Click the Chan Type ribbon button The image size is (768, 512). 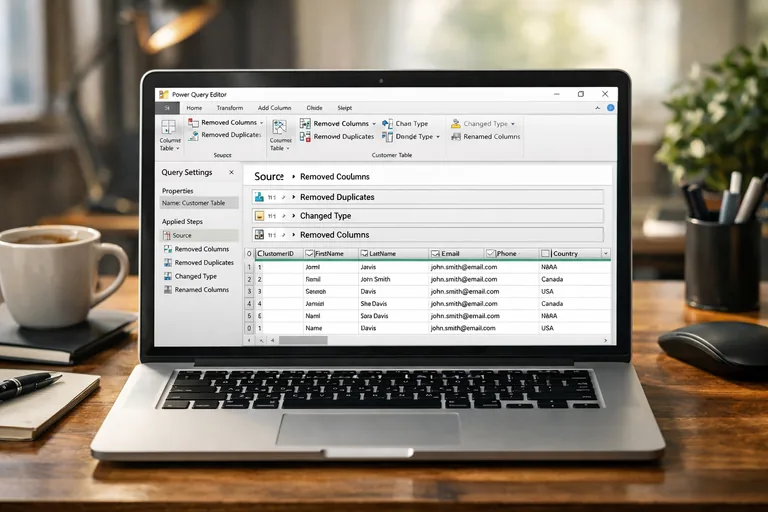[x=406, y=123]
